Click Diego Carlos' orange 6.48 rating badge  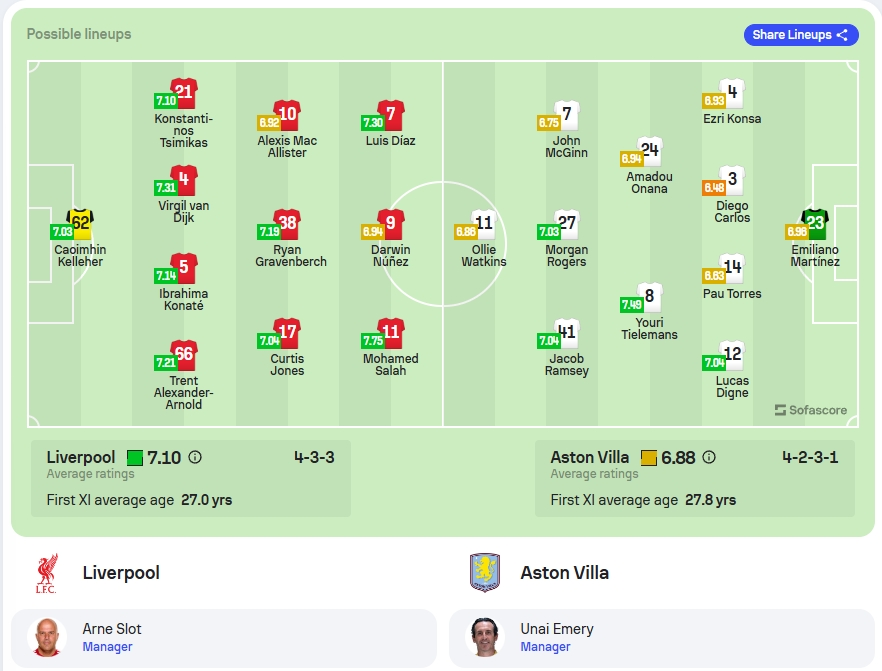click(713, 187)
